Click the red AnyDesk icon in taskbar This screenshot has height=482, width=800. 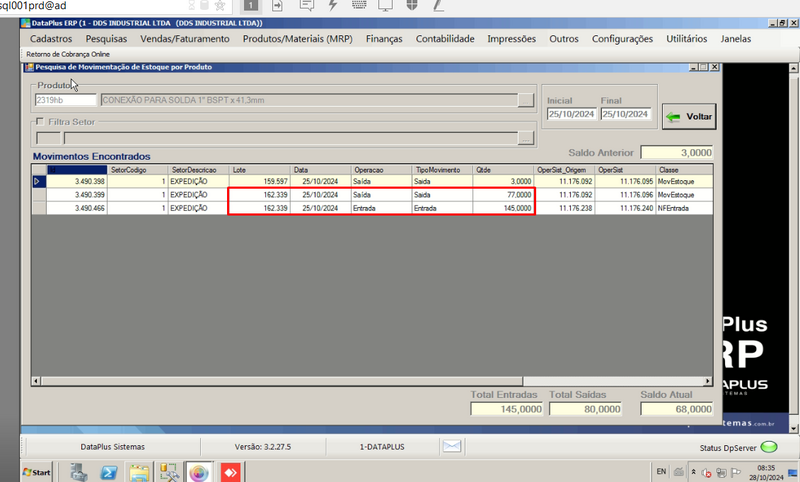coord(230,473)
